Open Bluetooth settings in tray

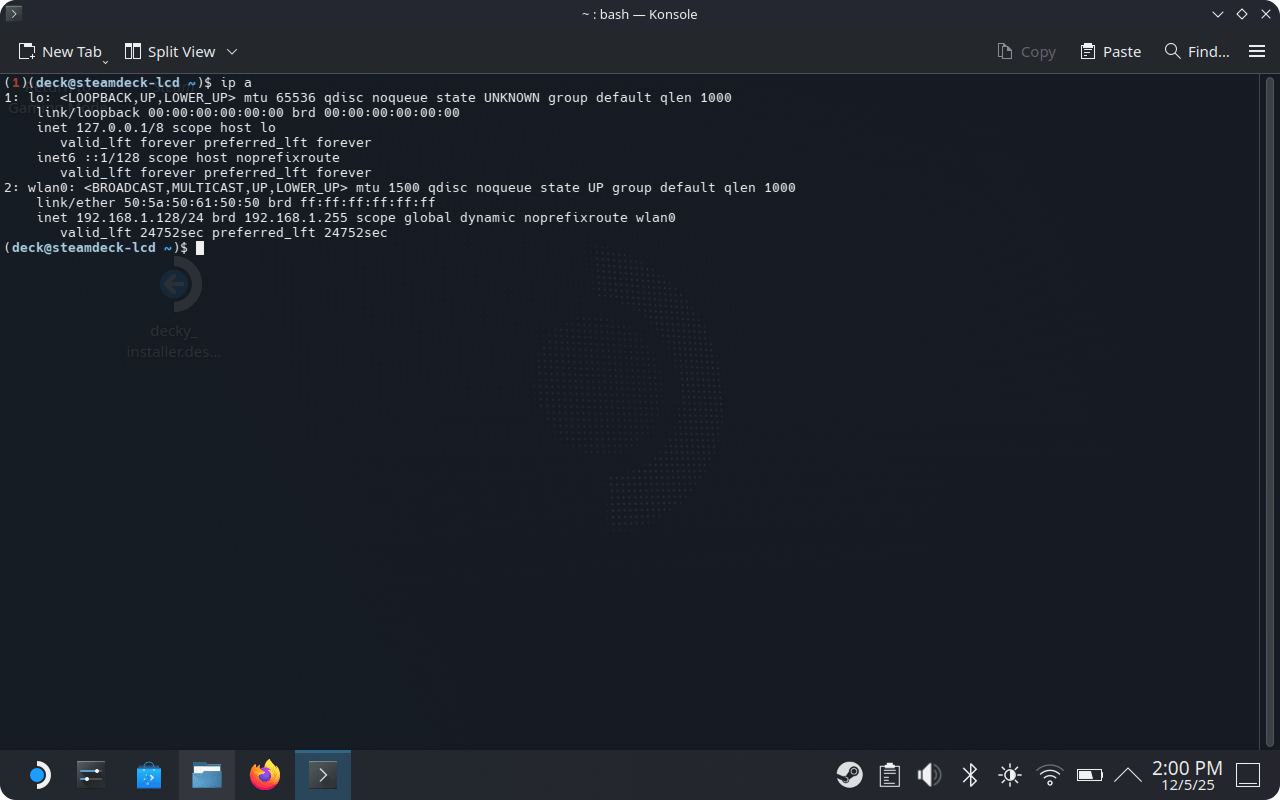tap(969, 775)
